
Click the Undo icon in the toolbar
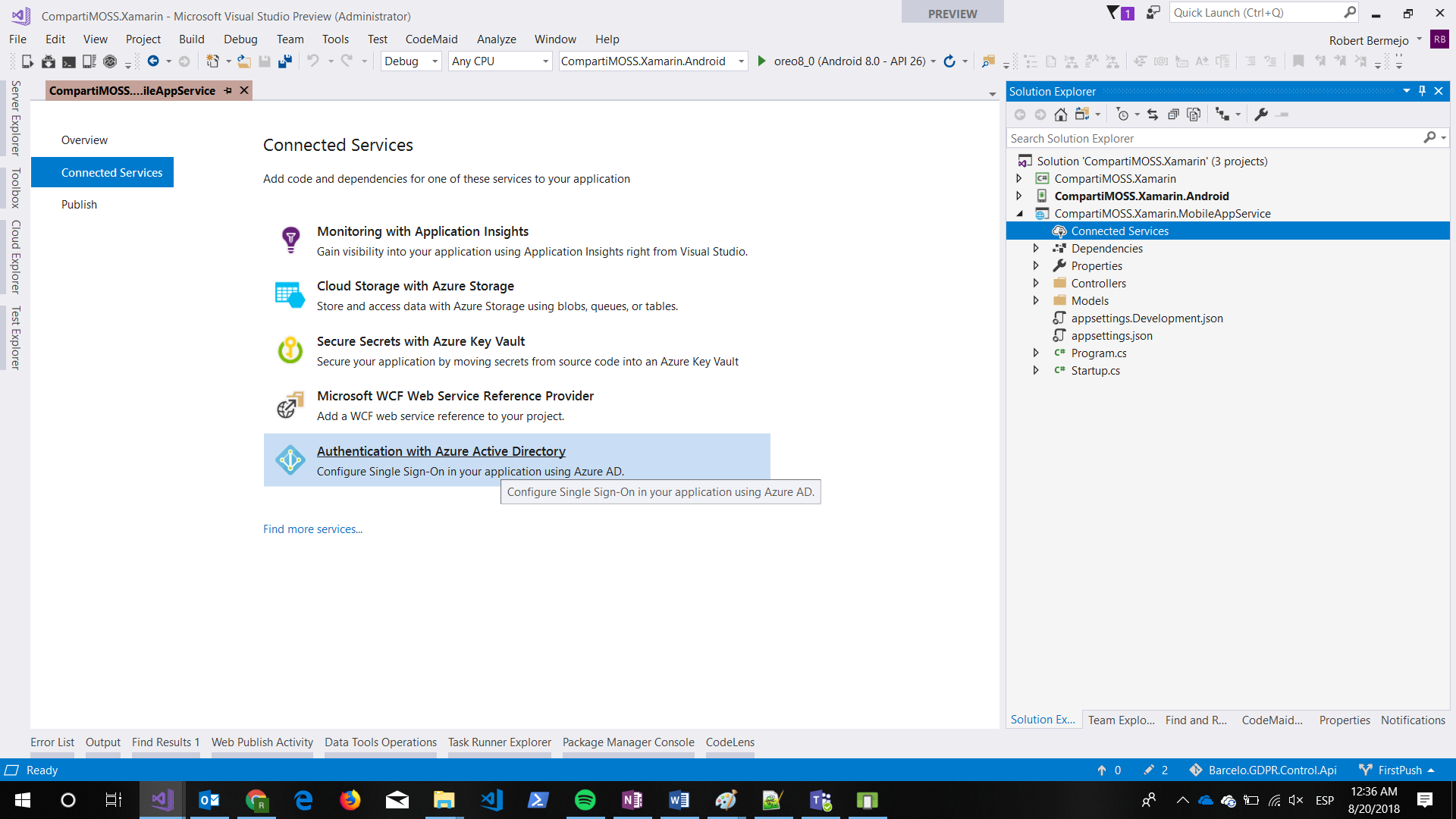click(315, 61)
